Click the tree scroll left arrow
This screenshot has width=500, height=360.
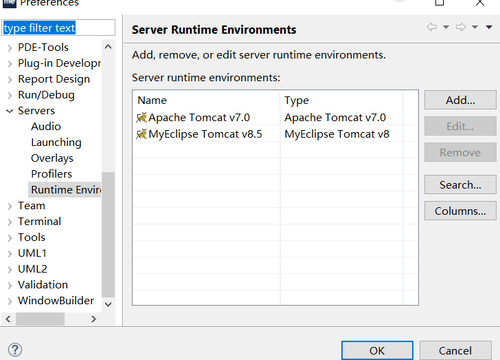tap(8, 319)
